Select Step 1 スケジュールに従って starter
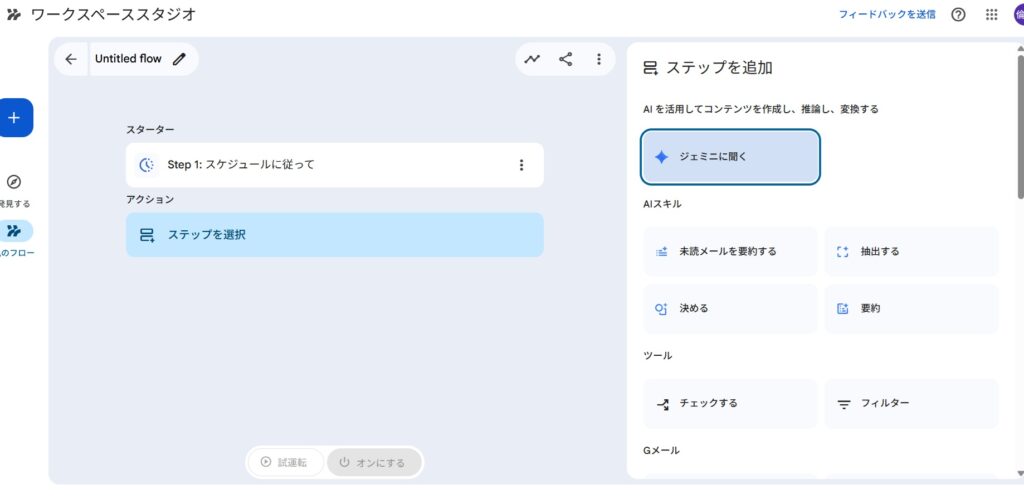This screenshot has width=1024, height=503. point(320,165)
